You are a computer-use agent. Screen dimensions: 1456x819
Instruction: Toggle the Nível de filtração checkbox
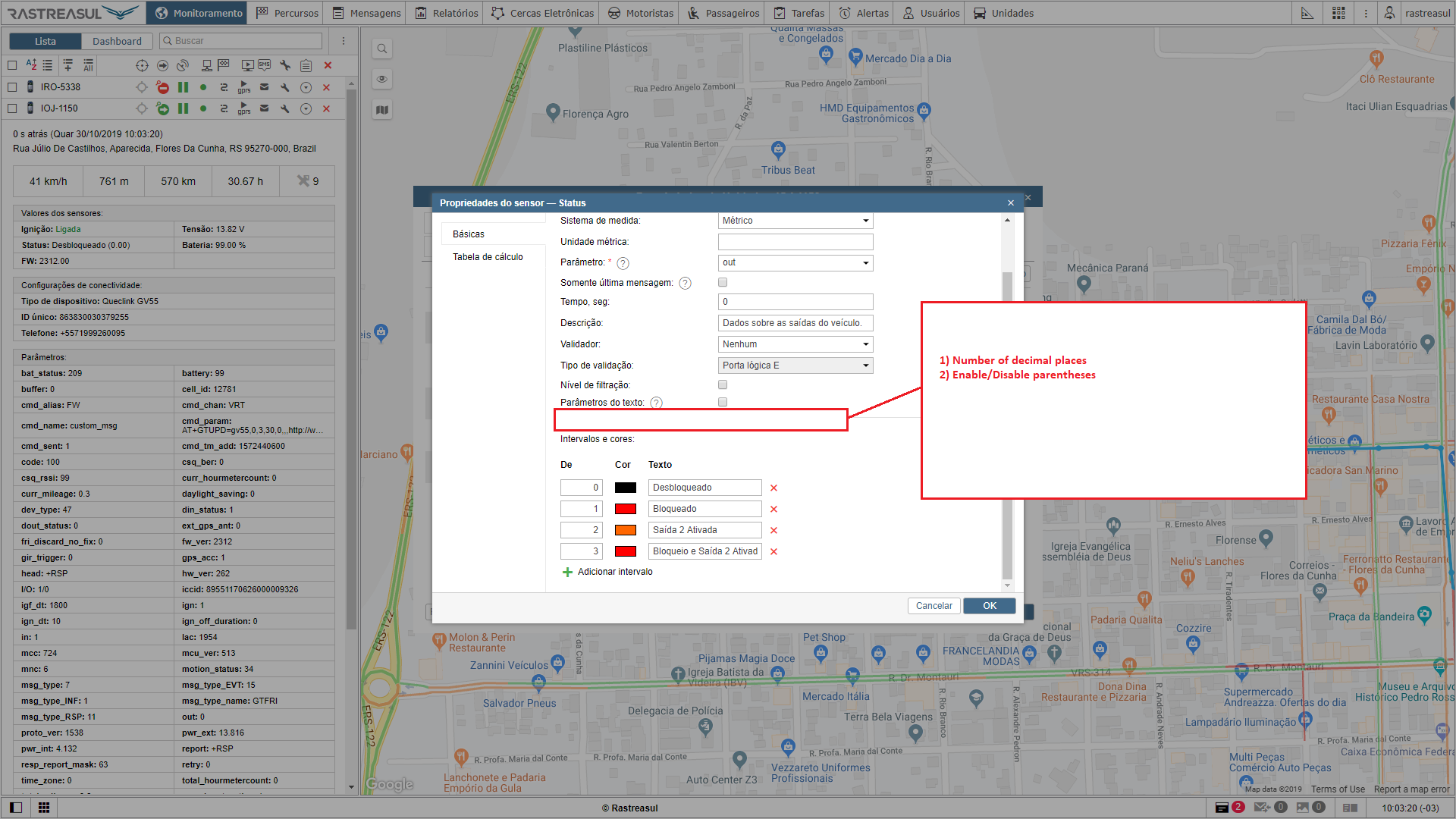click(723, 385)
